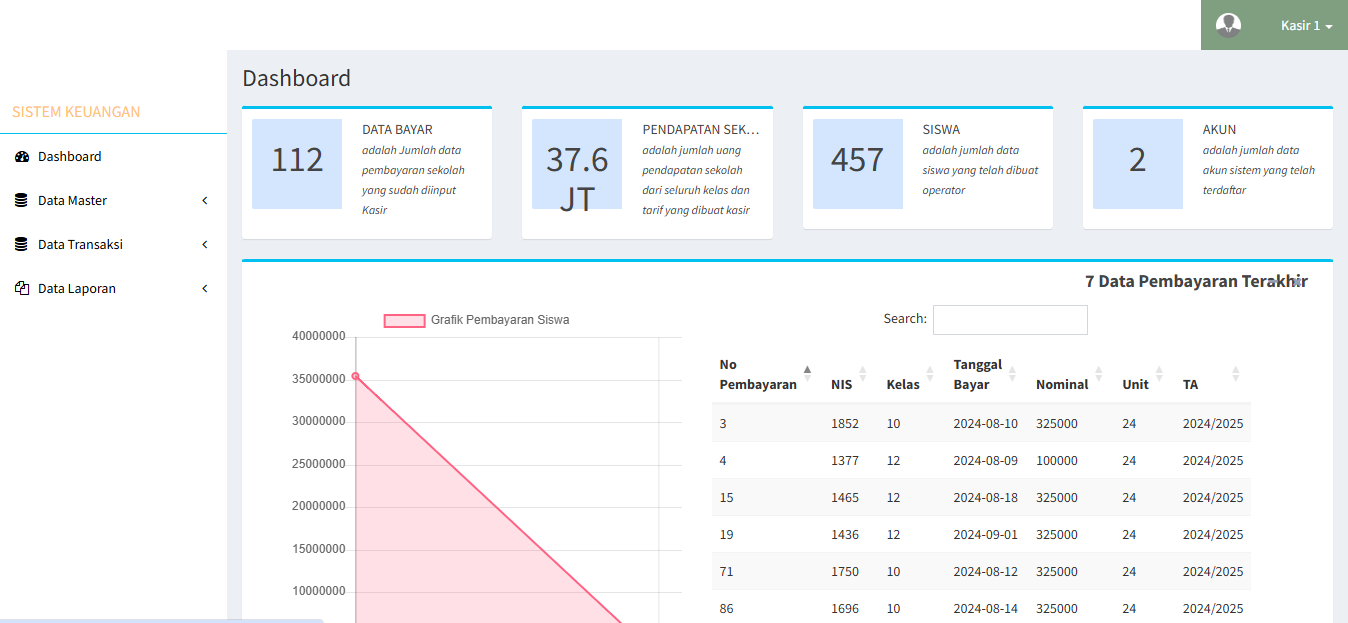Screen dimensions: 1348x623
Task: Open the Dashboard menu item
Action: click(x=70, y=157)
